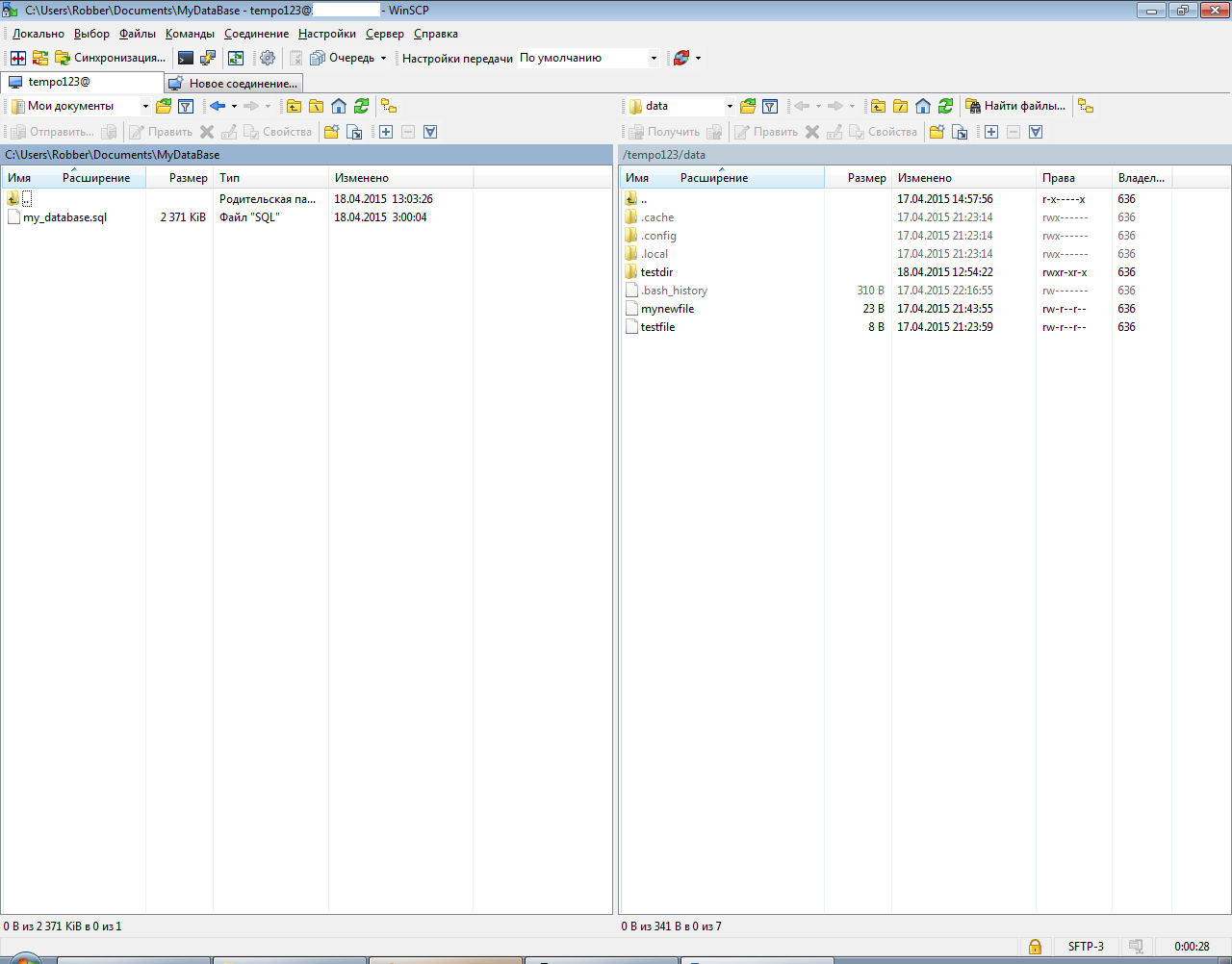This screenshot has height=964, width=1232.
Task: Open the preferences gear icon
Action: 268,58
